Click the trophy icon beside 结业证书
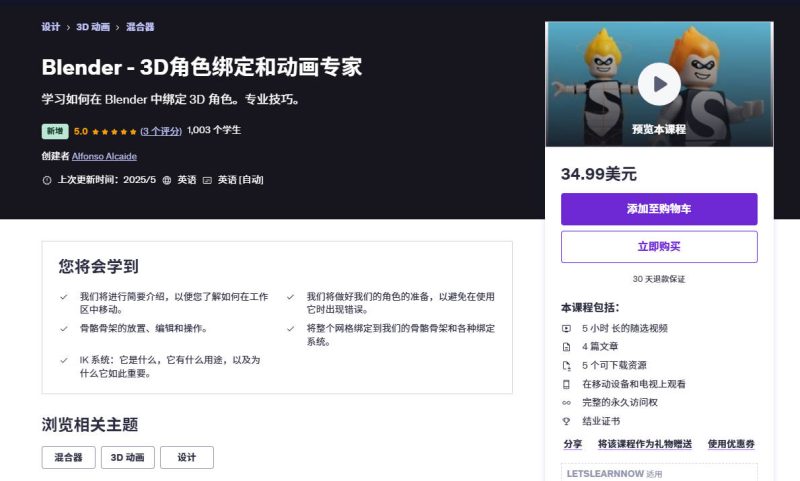This screenshot has width=800, height=481. coord(566,421)
